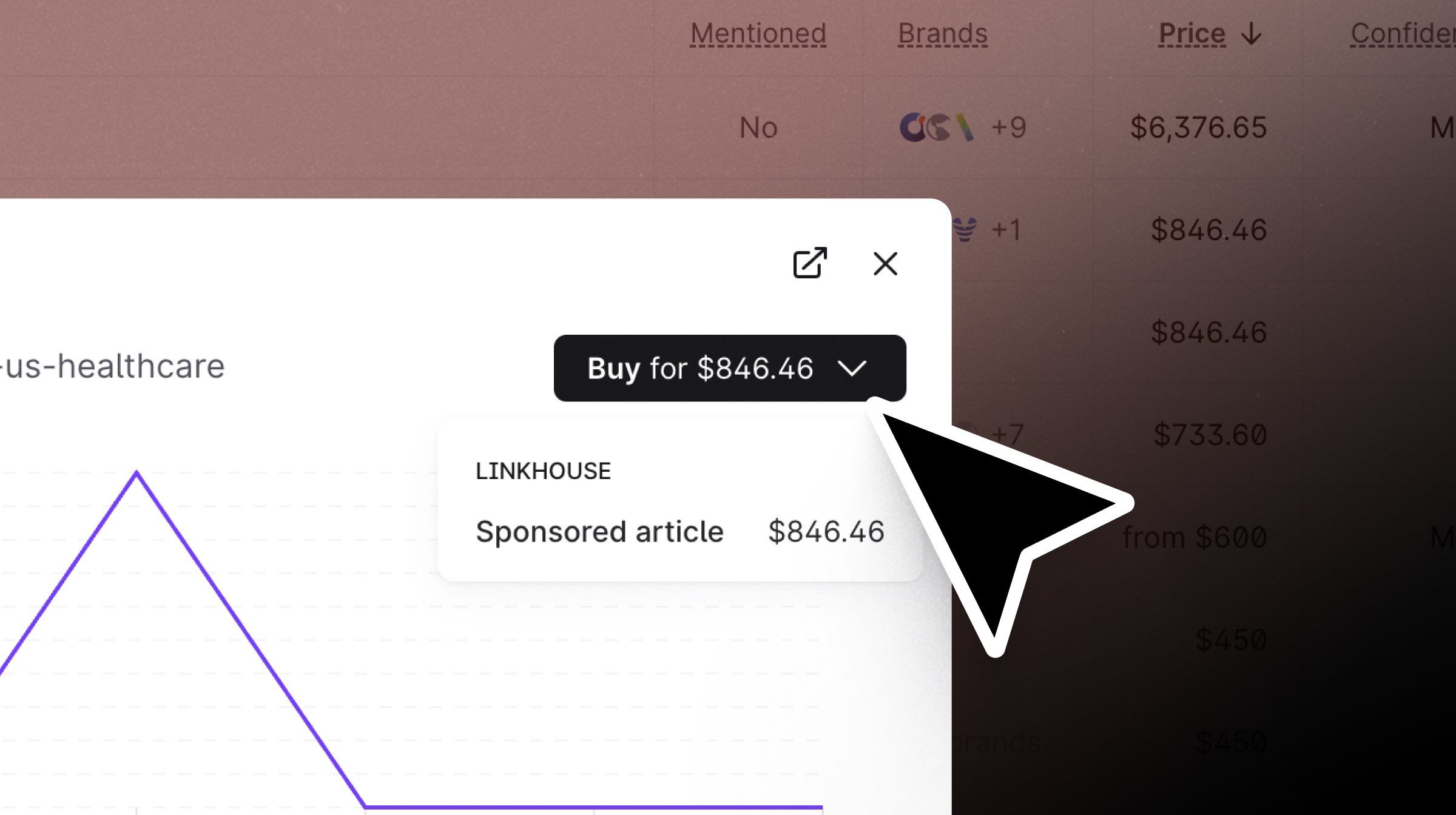Image resolution: width=1456 pixels, height=815 pixels.
Task: Click the Buy for $846.46 button
Action: (700, 368)
